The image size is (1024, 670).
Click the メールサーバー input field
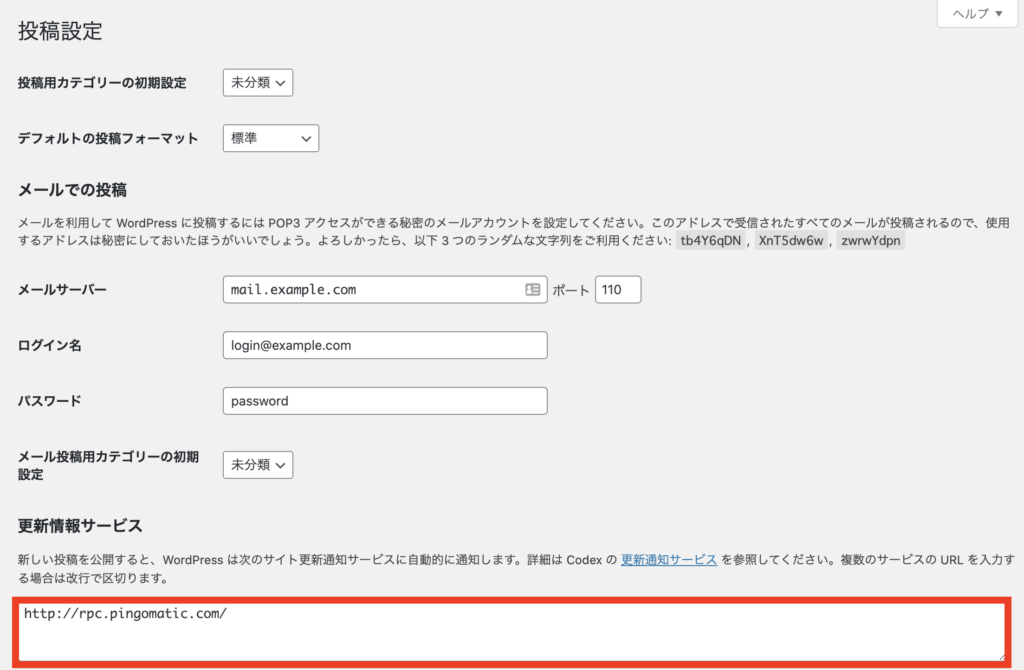(x=385, y=289)
